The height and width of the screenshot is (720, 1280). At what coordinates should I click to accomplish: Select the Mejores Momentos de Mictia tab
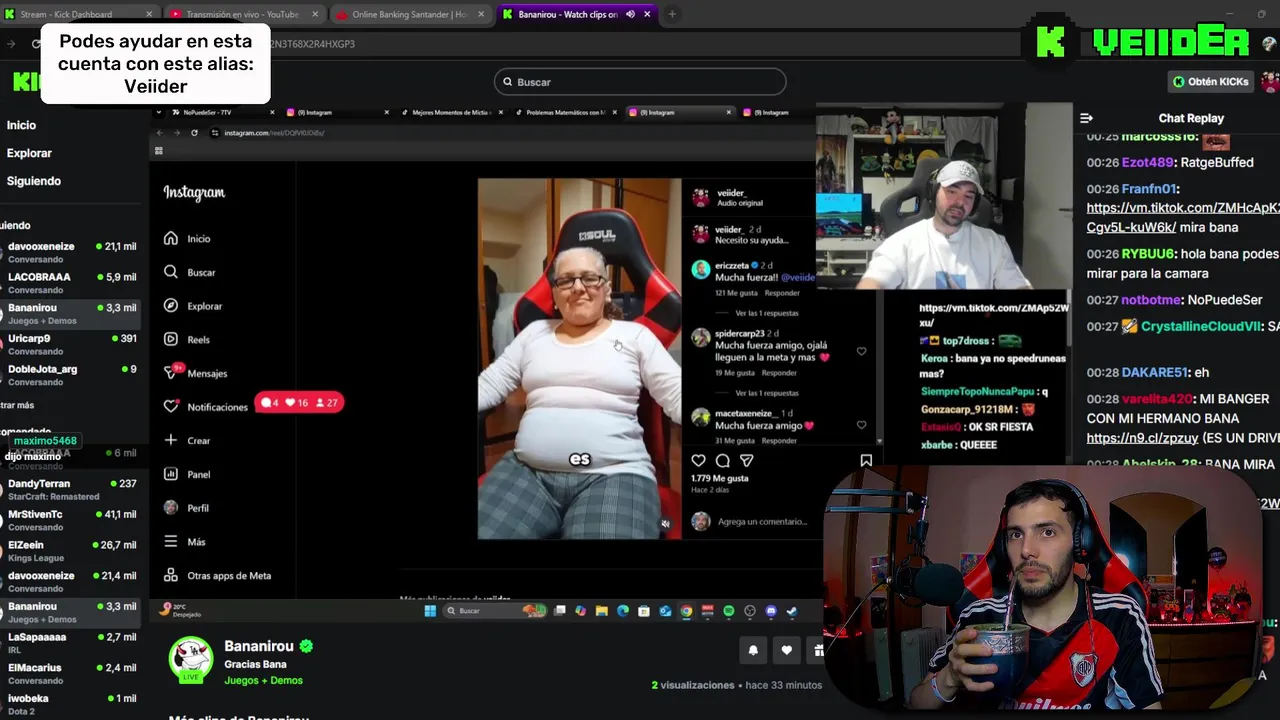tap(452, 112)
